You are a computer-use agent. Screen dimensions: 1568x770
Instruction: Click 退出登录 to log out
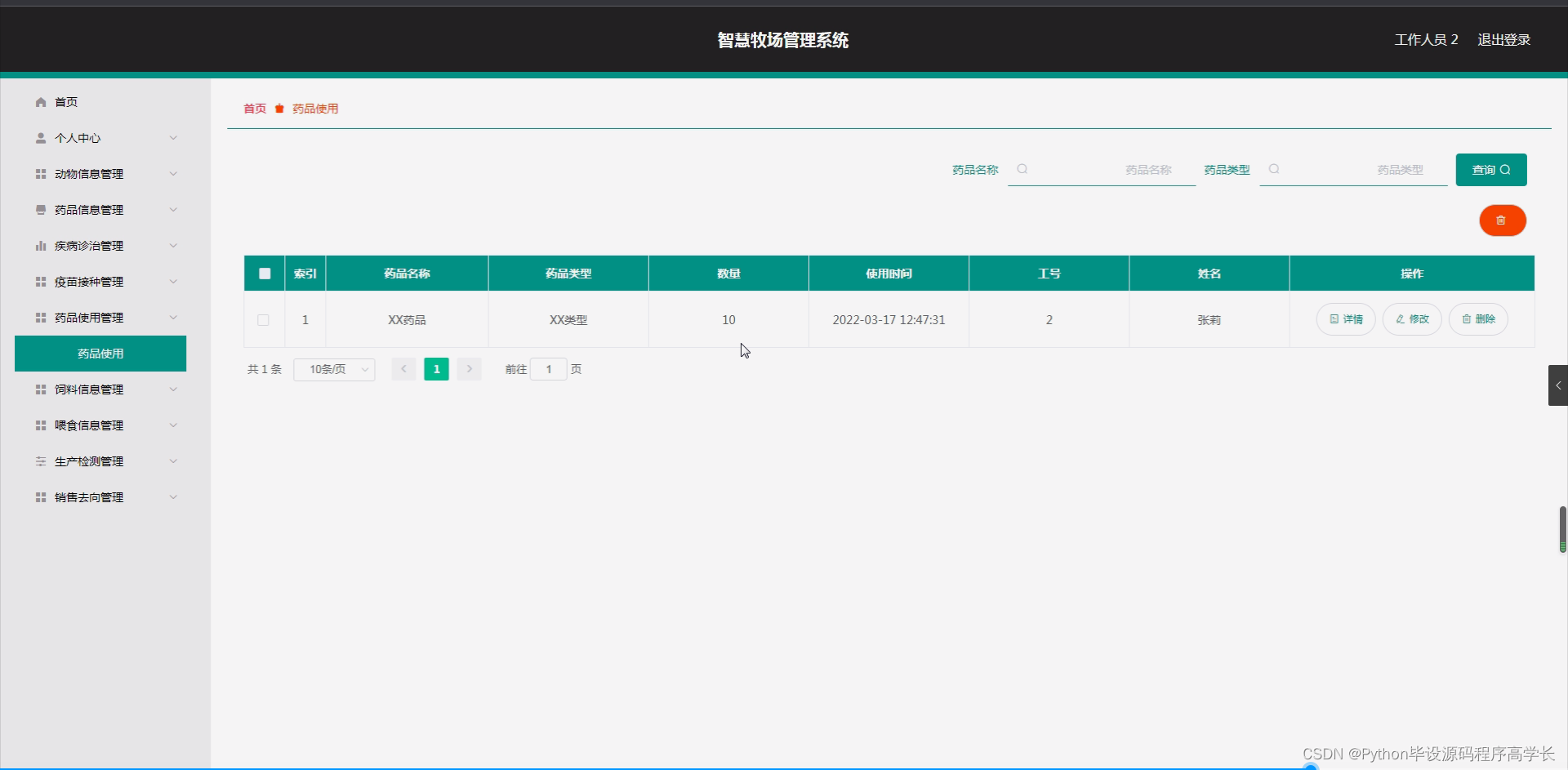(x=1504, y=39)
